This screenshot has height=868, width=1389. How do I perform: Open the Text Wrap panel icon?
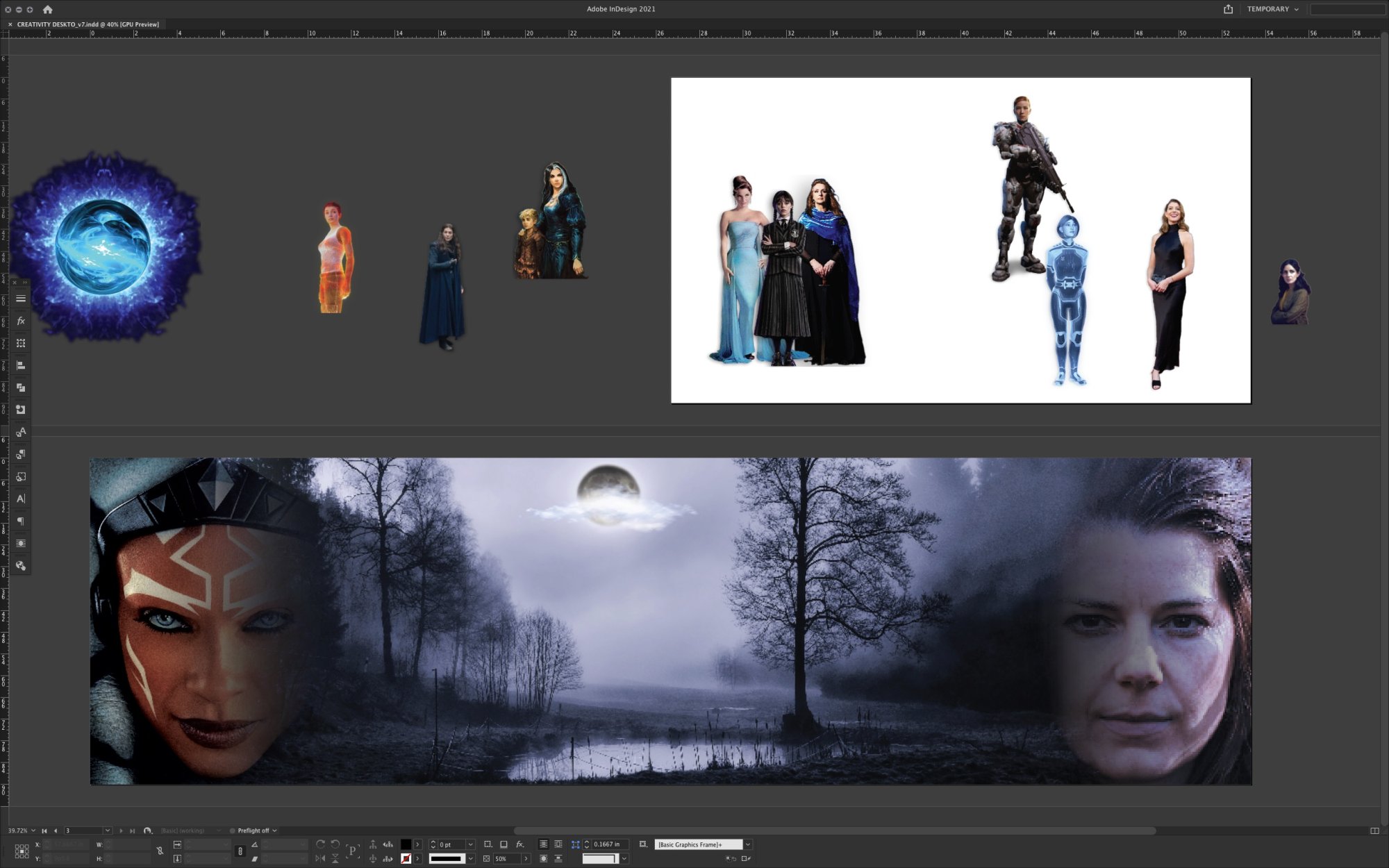(x=21, y=543)
